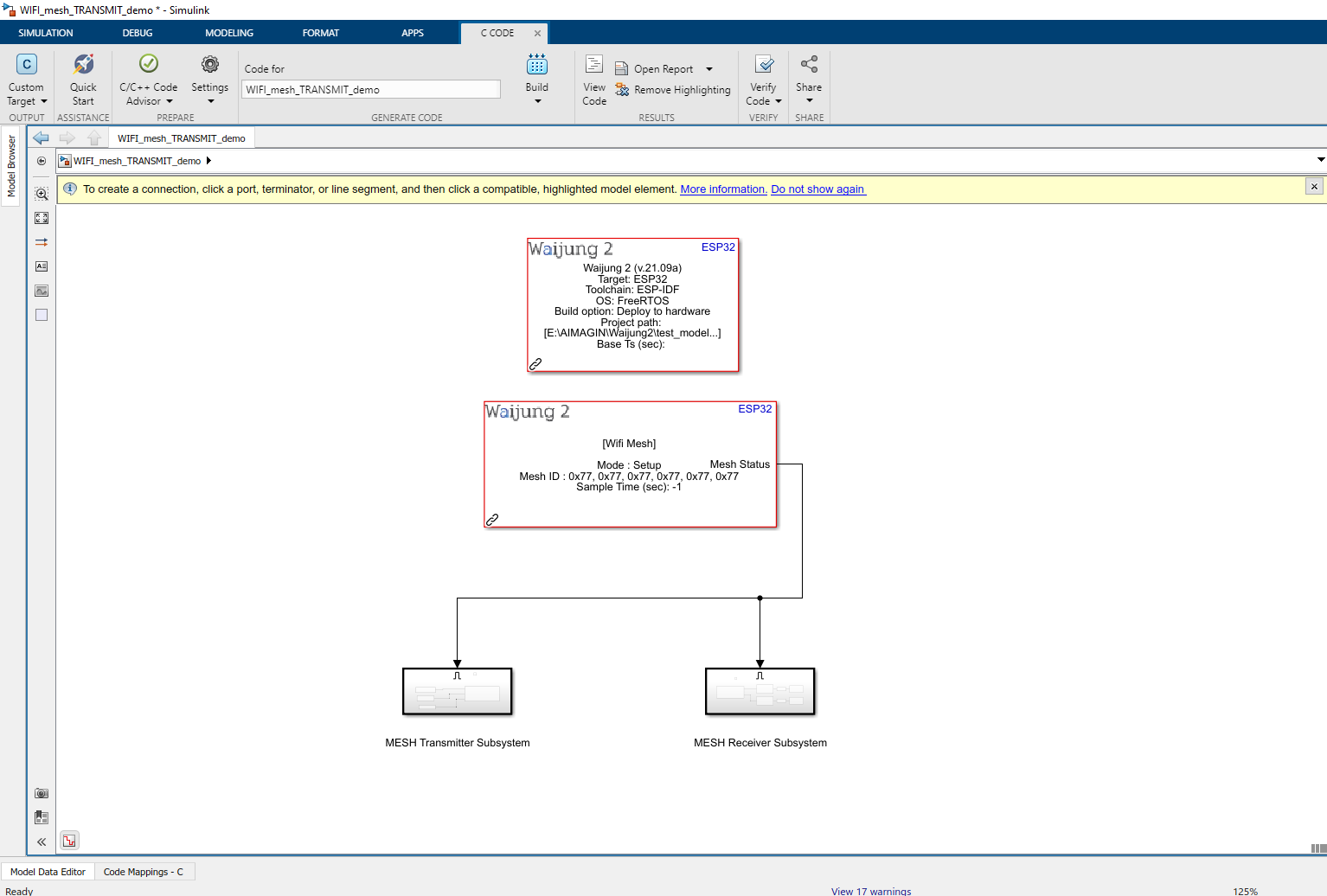Open the Model Data Editor tab

click(48, 872)
